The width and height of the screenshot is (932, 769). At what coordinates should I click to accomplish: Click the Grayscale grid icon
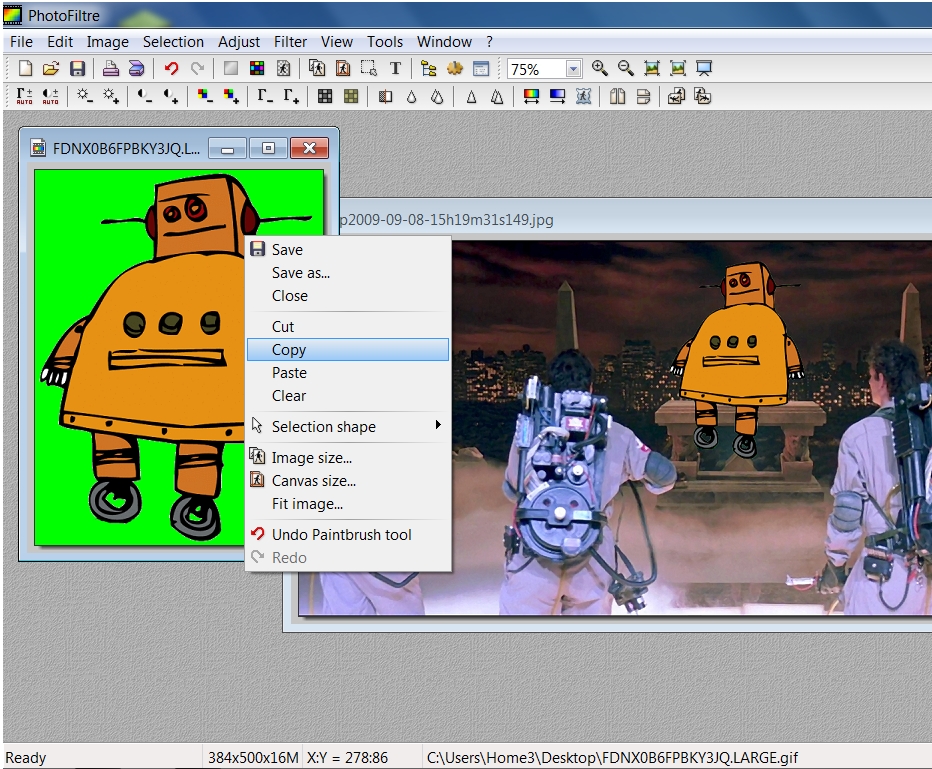(x=325, y=96)
